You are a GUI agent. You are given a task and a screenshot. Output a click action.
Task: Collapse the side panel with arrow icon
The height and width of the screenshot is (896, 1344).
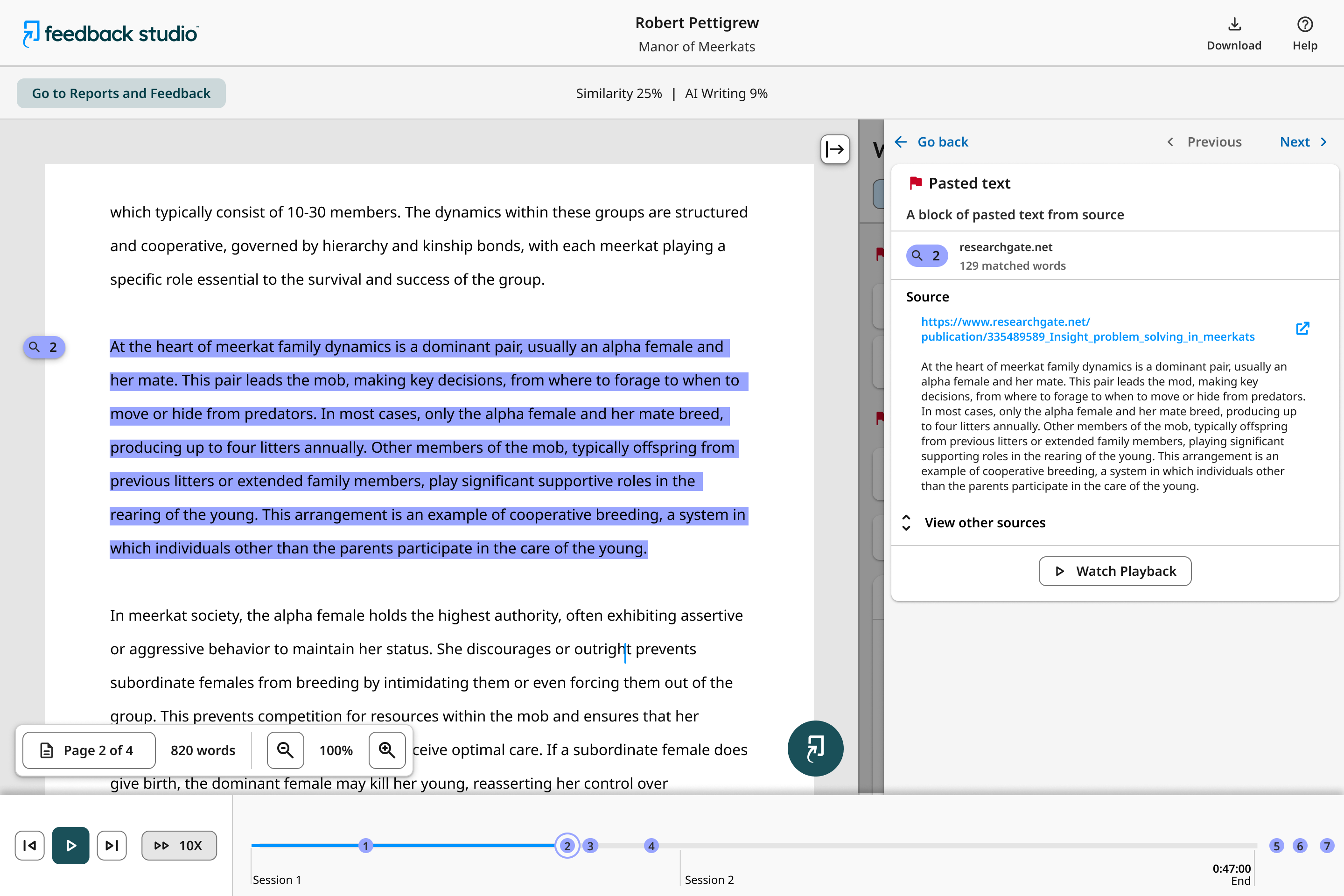click(835, 150)
